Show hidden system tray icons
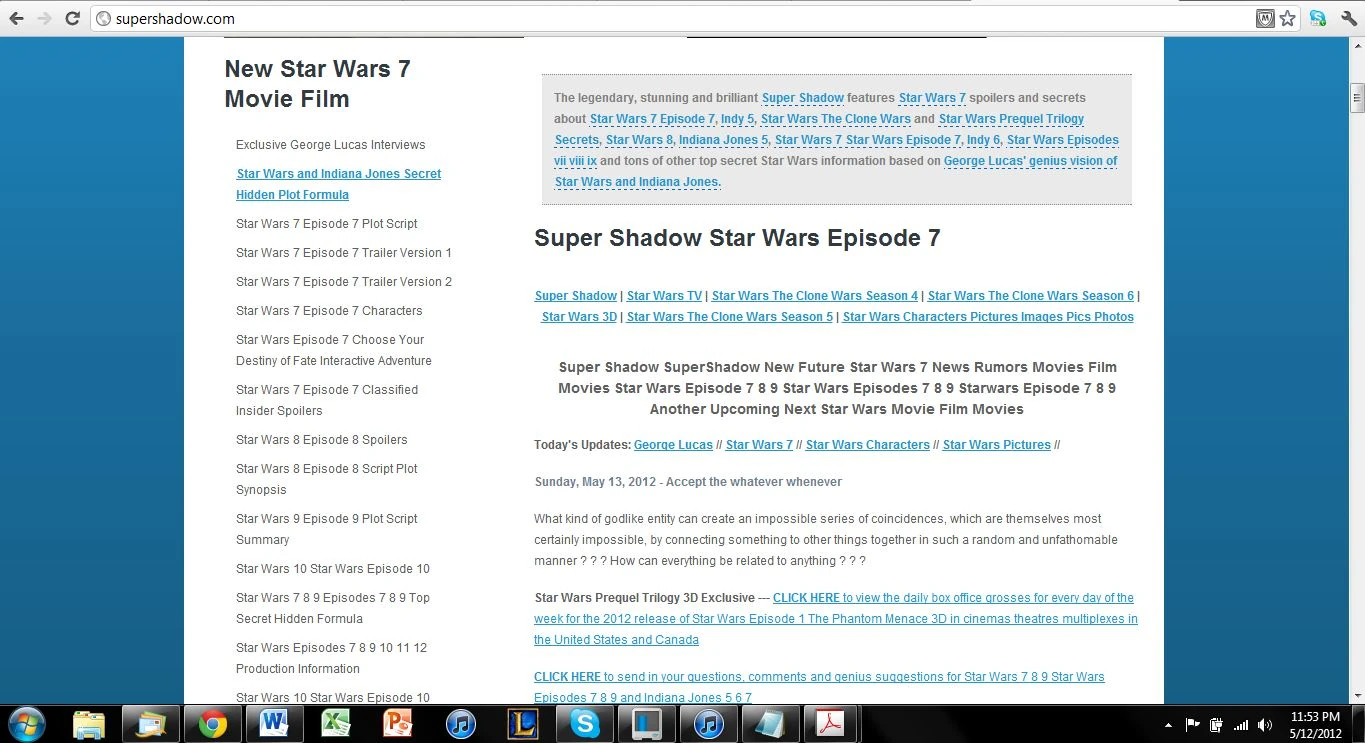Viewport: 1365px width, 743px height. pyautogui.click(x=1168, y=725)
